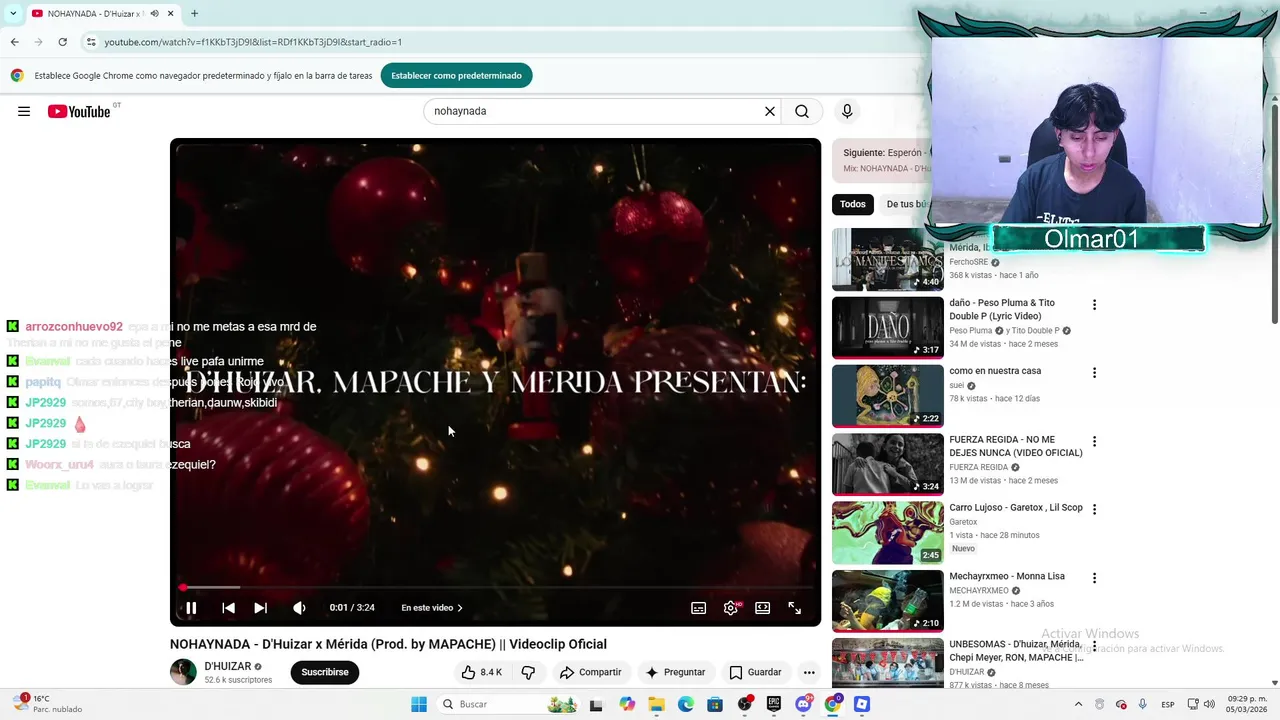The image size is (1280, 720).
Task: Like the video (8.4 K thumbs up)
Action: 481,672
